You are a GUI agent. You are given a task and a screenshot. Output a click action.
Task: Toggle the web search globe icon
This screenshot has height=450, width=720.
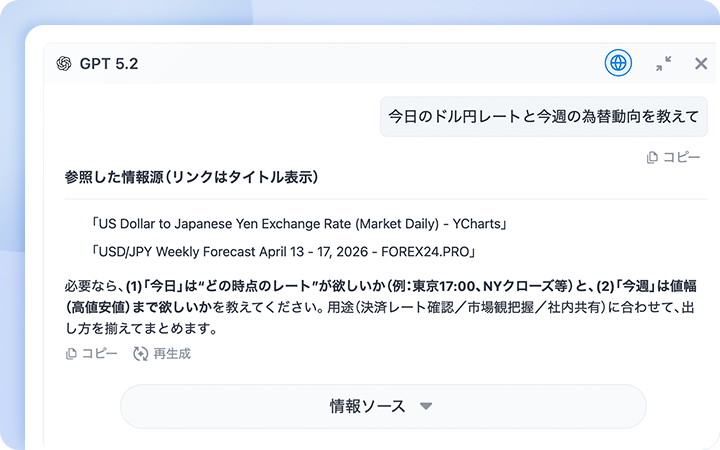(x=618, y=63)
